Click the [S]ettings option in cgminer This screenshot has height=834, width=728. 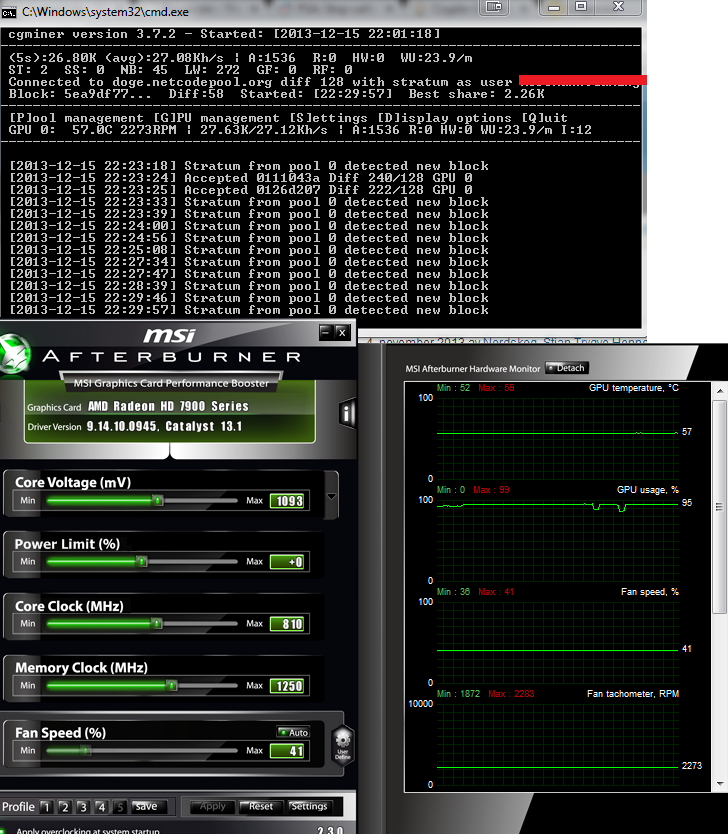pyautogui.click(x=328, y=118)
